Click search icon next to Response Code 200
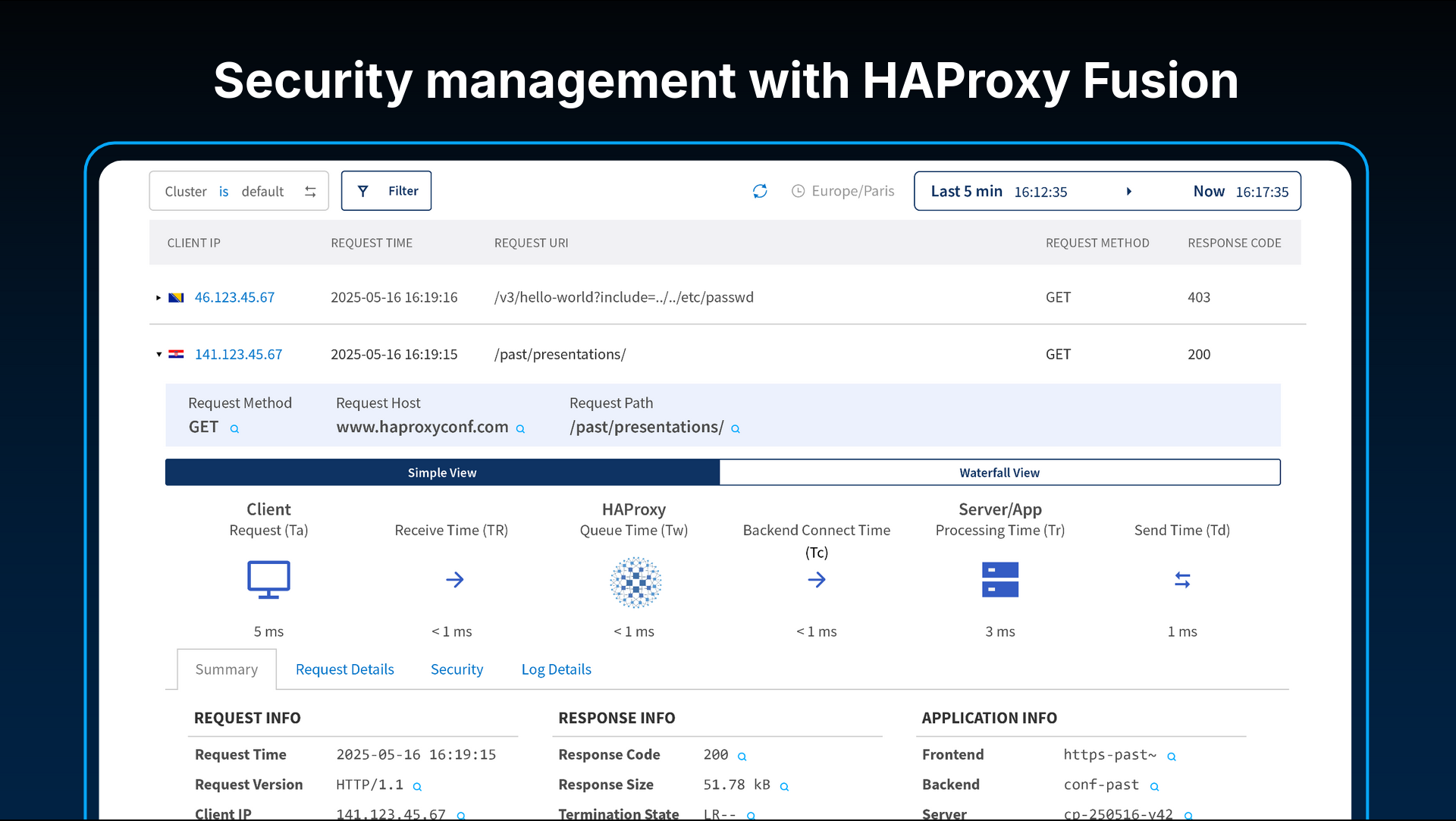Screen dimensions: 1456x821 pyautogui.click(x=742, y=757)
